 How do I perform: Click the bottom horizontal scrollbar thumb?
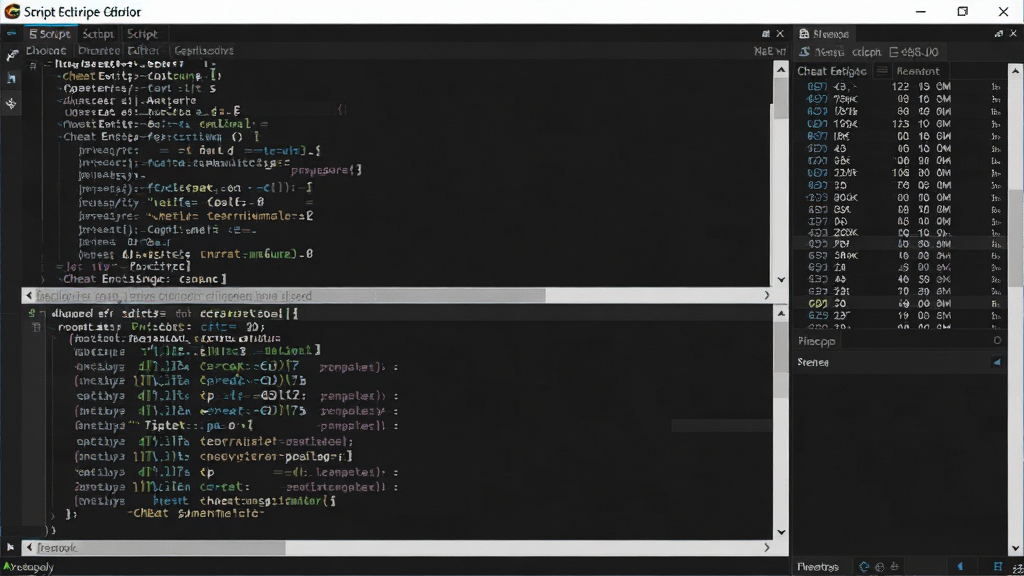click(x=160, y=547)
